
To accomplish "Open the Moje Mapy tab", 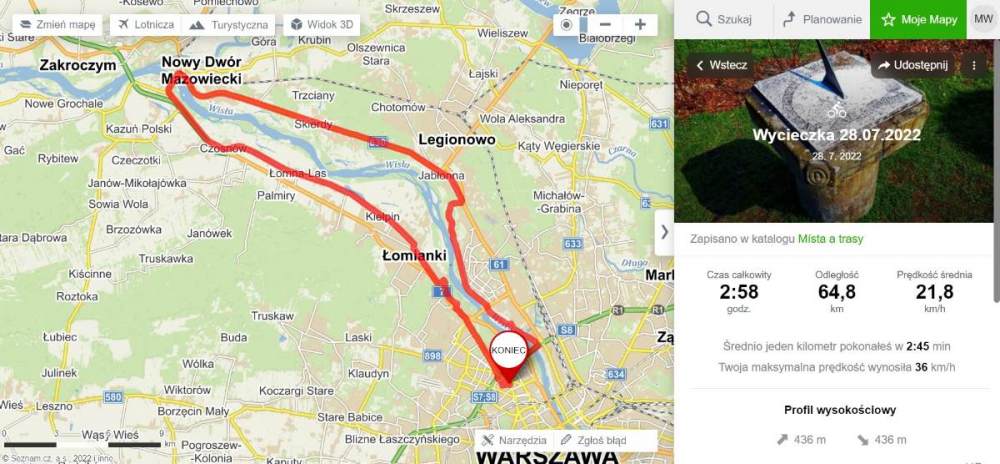I will [919, 20].
